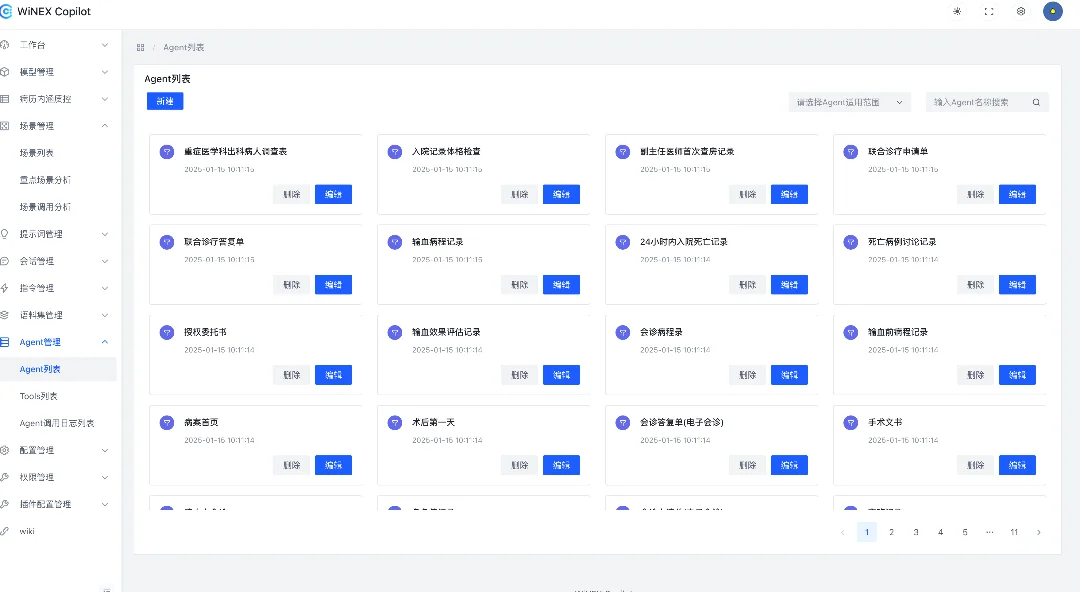Image resolution: width=1080 pixels, height=592 pixels.
Task: Click the search magnifier icon in Agent search
Action: (1037, 102)
